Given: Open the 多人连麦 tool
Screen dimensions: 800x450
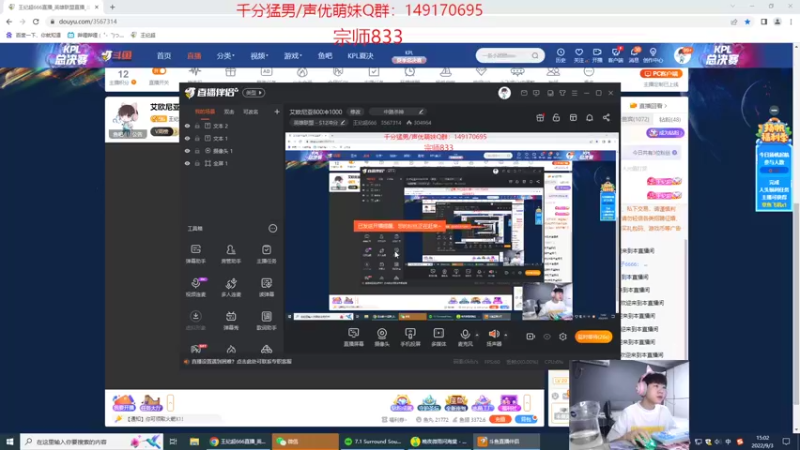Looking at the screenshot, I should (x=231, y=287).
